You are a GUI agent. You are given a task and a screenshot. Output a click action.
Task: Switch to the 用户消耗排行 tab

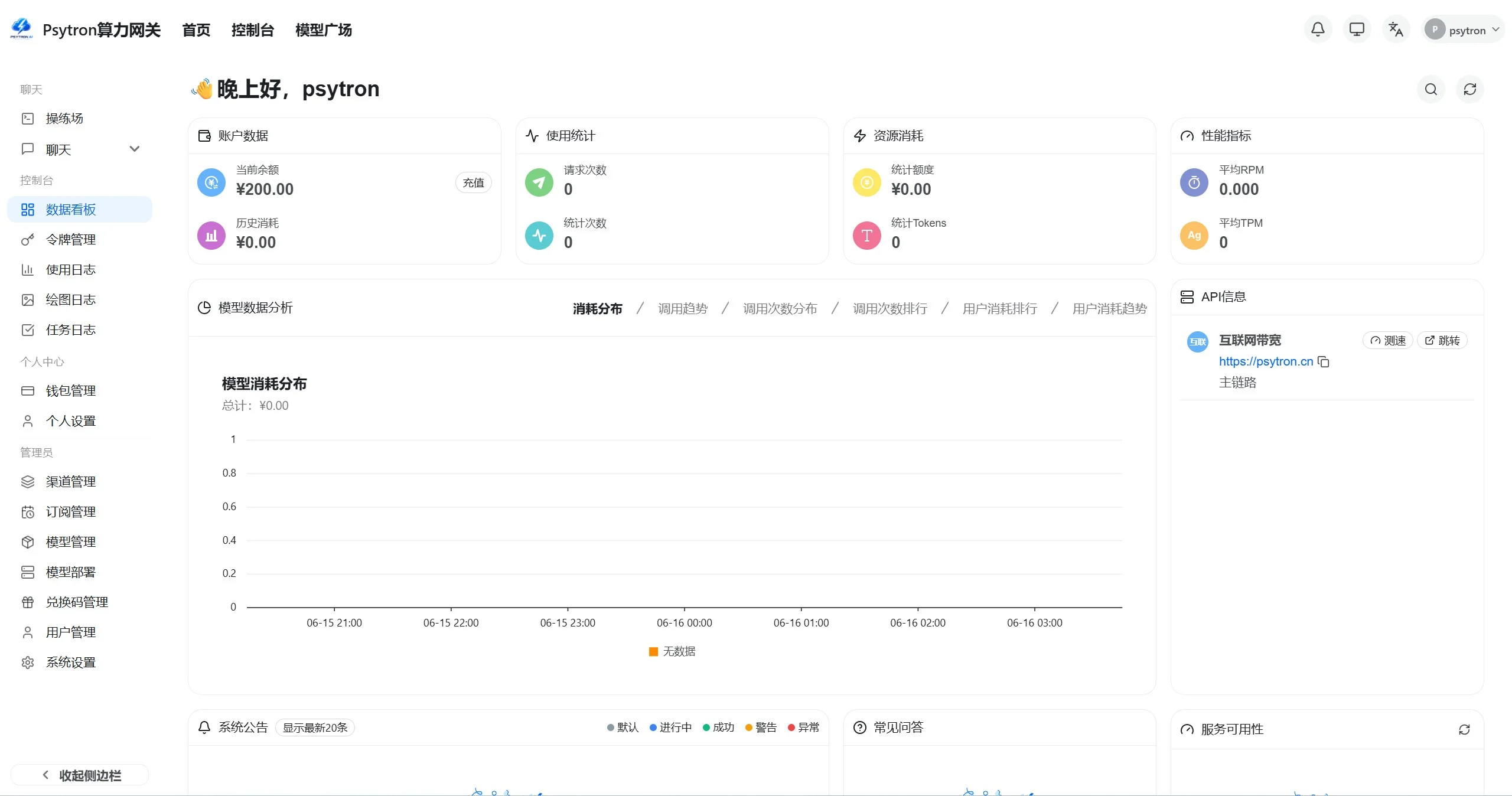(x=1000, y=309)
